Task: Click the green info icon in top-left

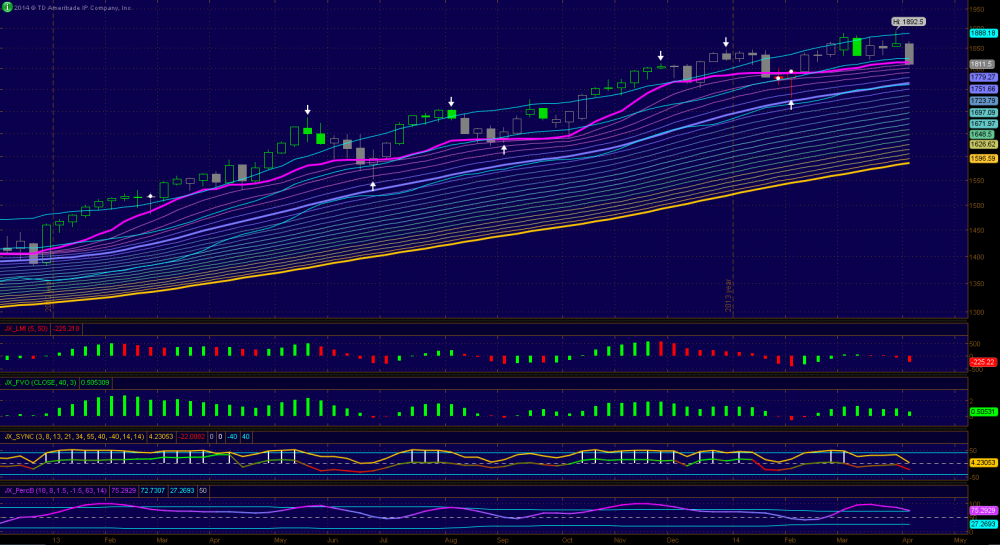Action: pos(6,7)
